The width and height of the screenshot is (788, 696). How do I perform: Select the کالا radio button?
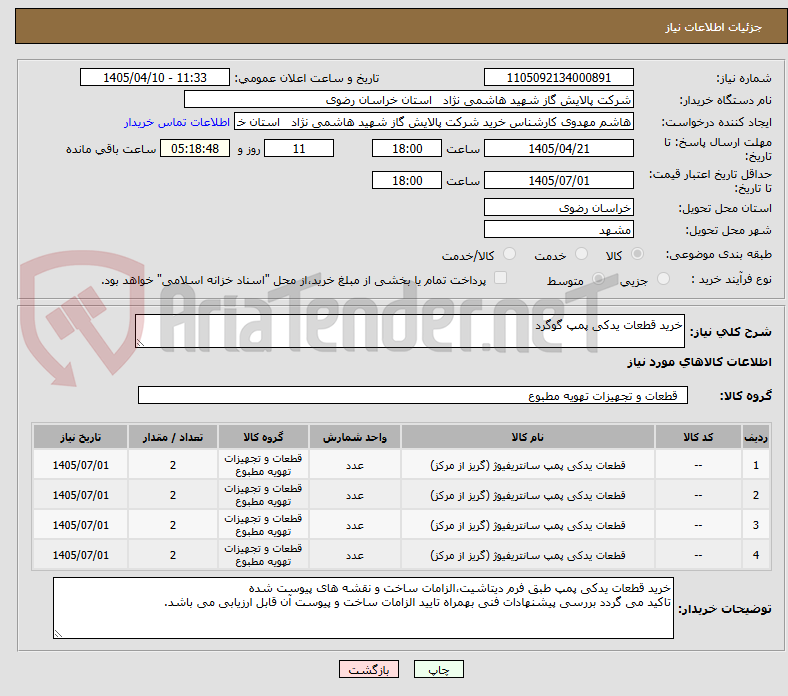click(x=637, y=254)
